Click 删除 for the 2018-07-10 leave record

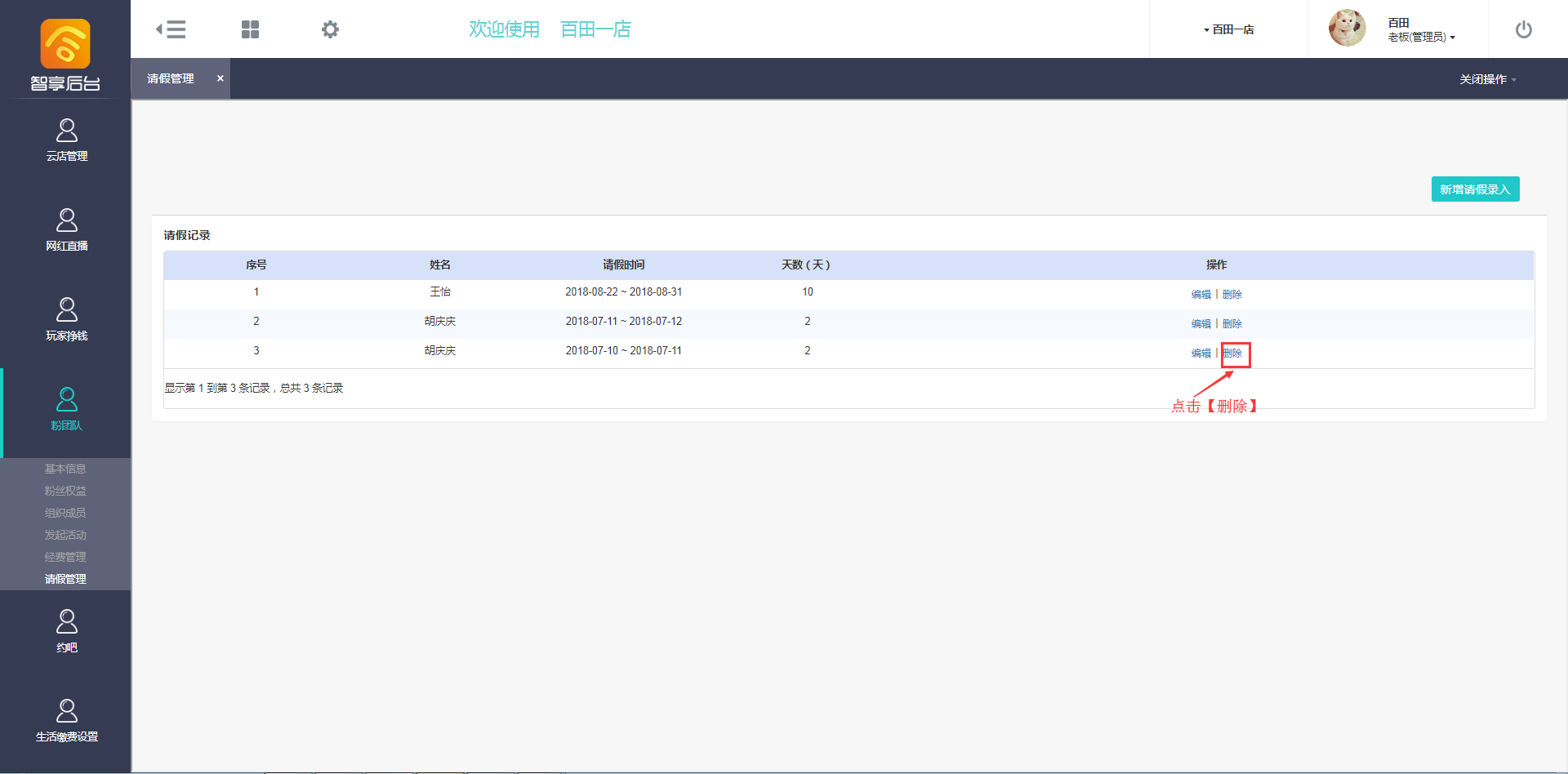[1232, 354]
